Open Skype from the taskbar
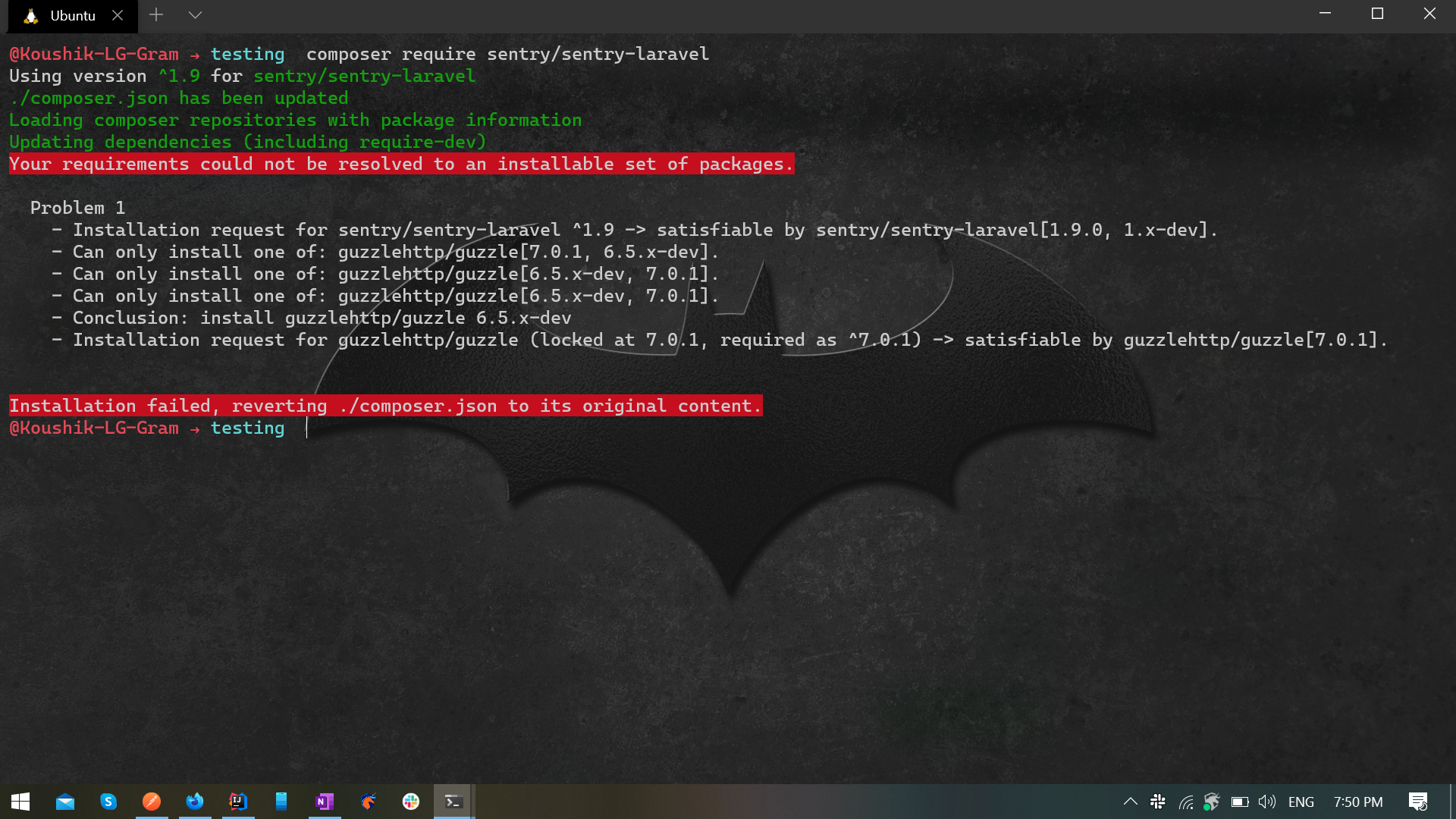 [x=108, y=802]
